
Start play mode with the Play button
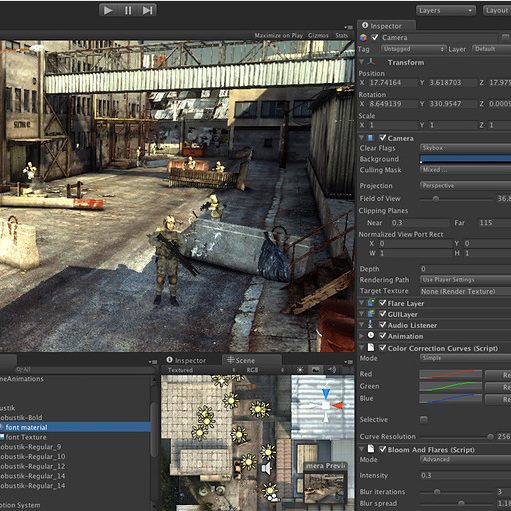click(108, 10)
